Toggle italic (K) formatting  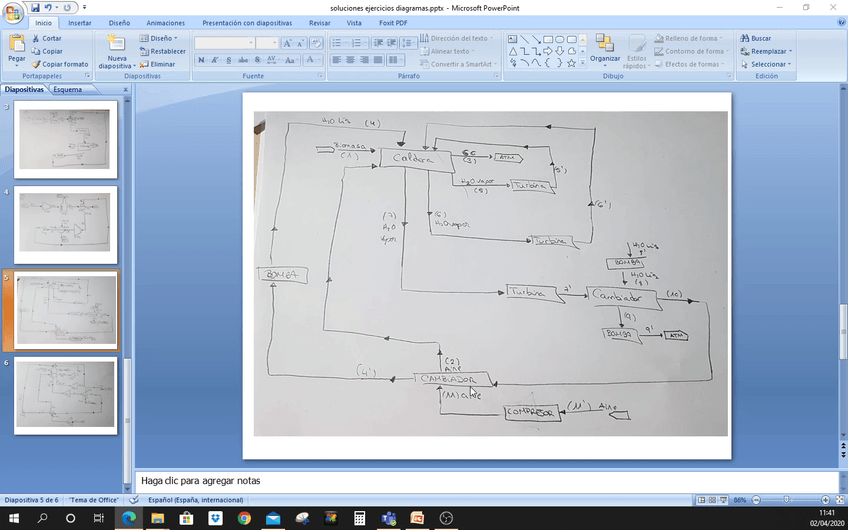[215, 60]
